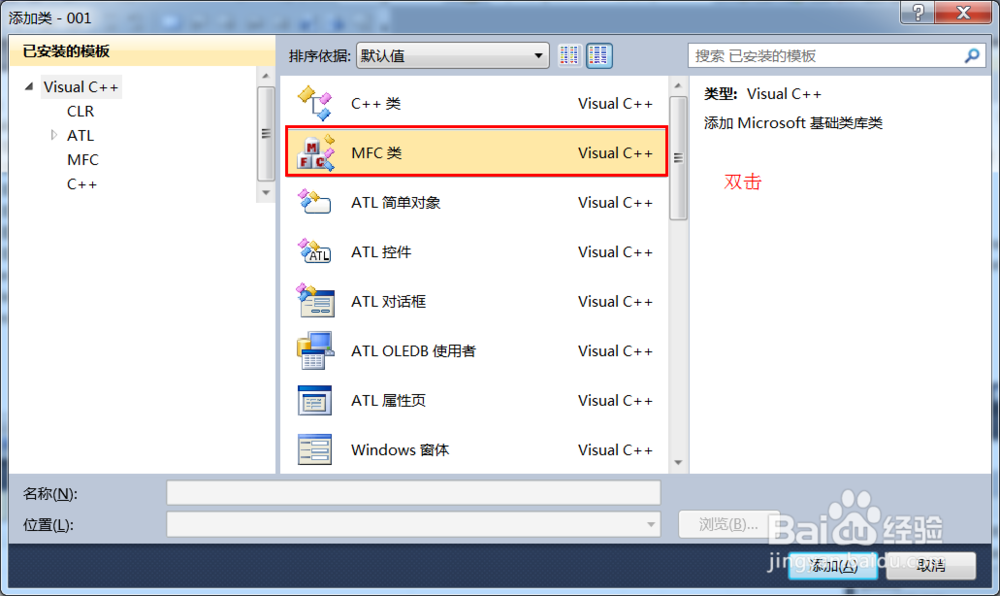Click the 'ATL OLEDB 使用者' label text
This screenshot has width=1000, height=596.
pyautogui.click(x=413, y=351)
